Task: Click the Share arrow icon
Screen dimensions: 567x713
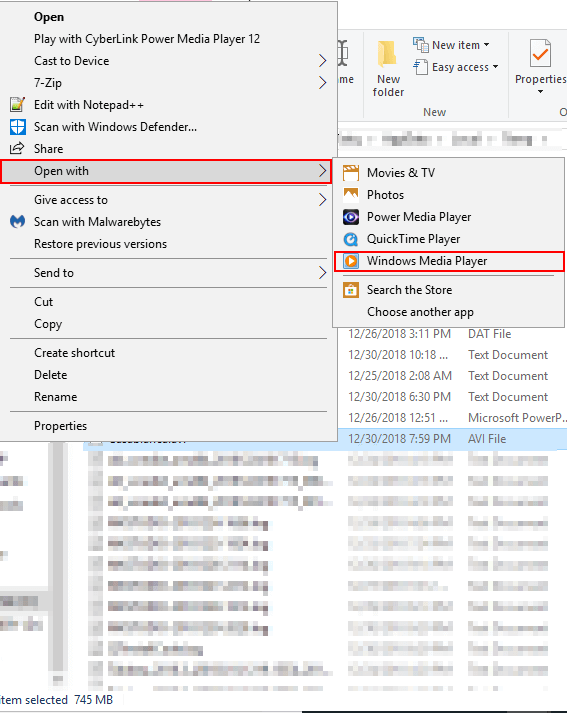Action: coord(17,148)
